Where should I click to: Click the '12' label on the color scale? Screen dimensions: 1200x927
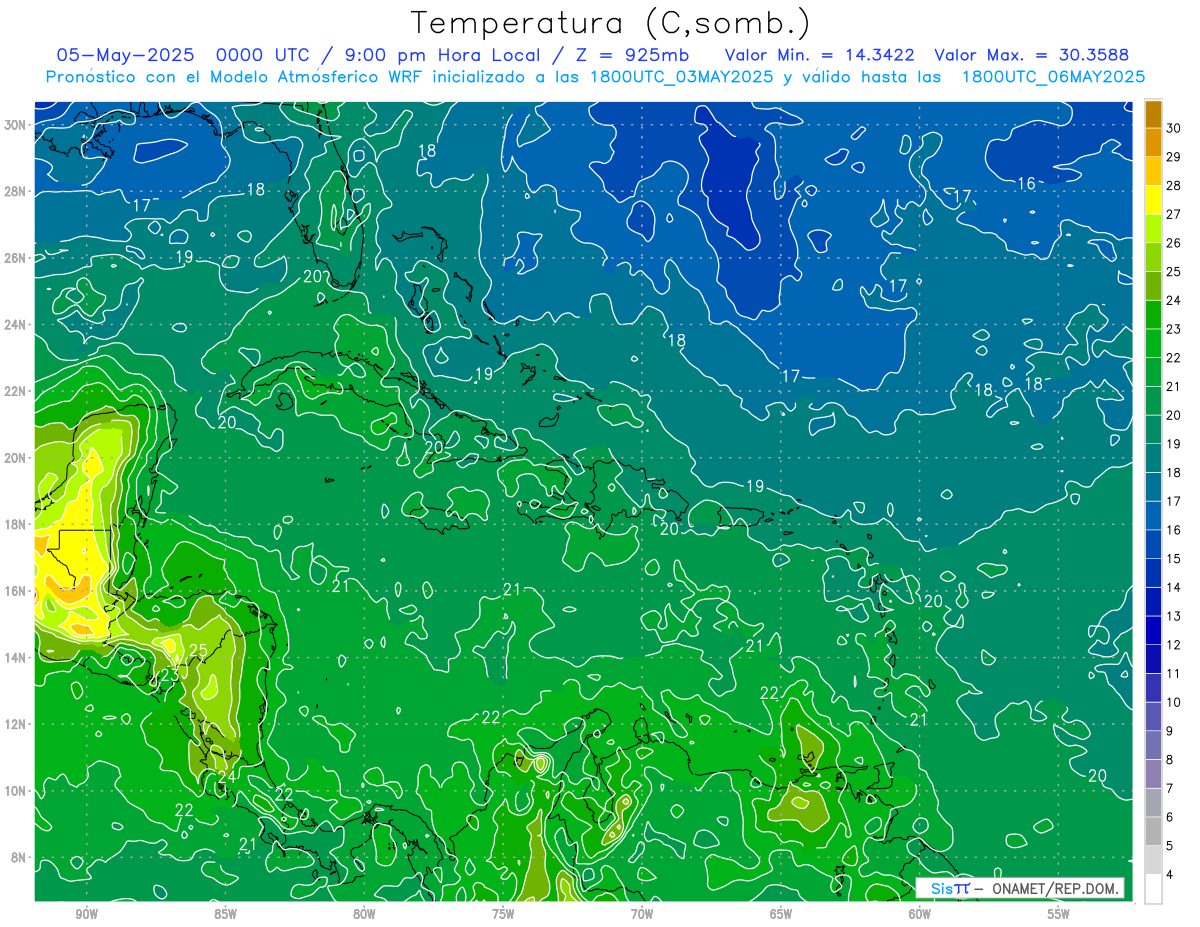[1173, 645]
